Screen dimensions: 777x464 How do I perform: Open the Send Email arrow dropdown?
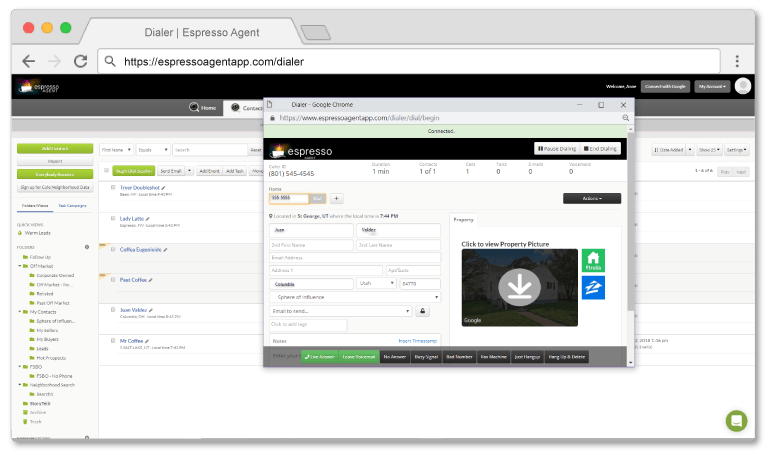(x=189, y=171)
